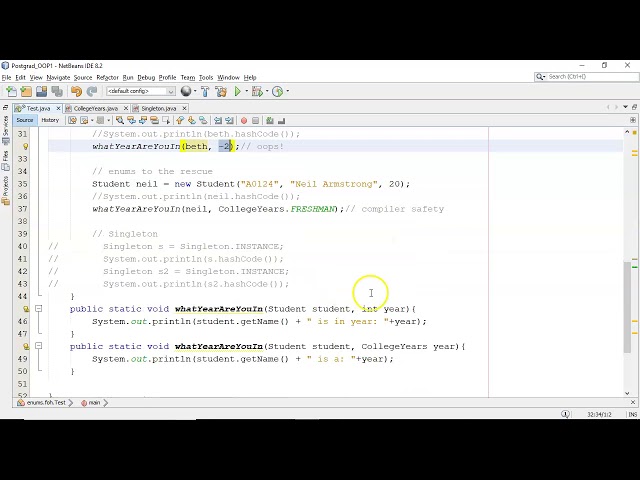The image size is (640, 480).
Task: Click the Debug Project toolbar icon
Action: (257, 91)
